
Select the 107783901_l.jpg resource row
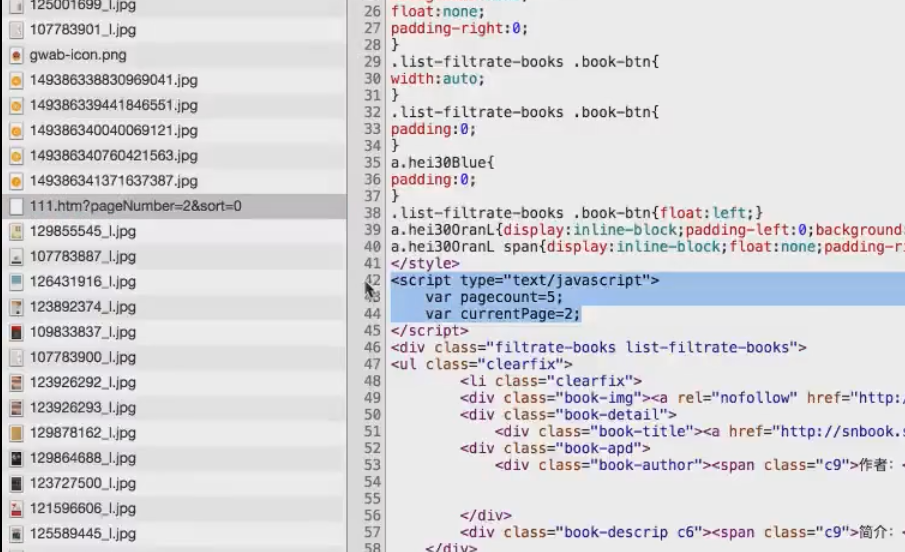(174, 30)
